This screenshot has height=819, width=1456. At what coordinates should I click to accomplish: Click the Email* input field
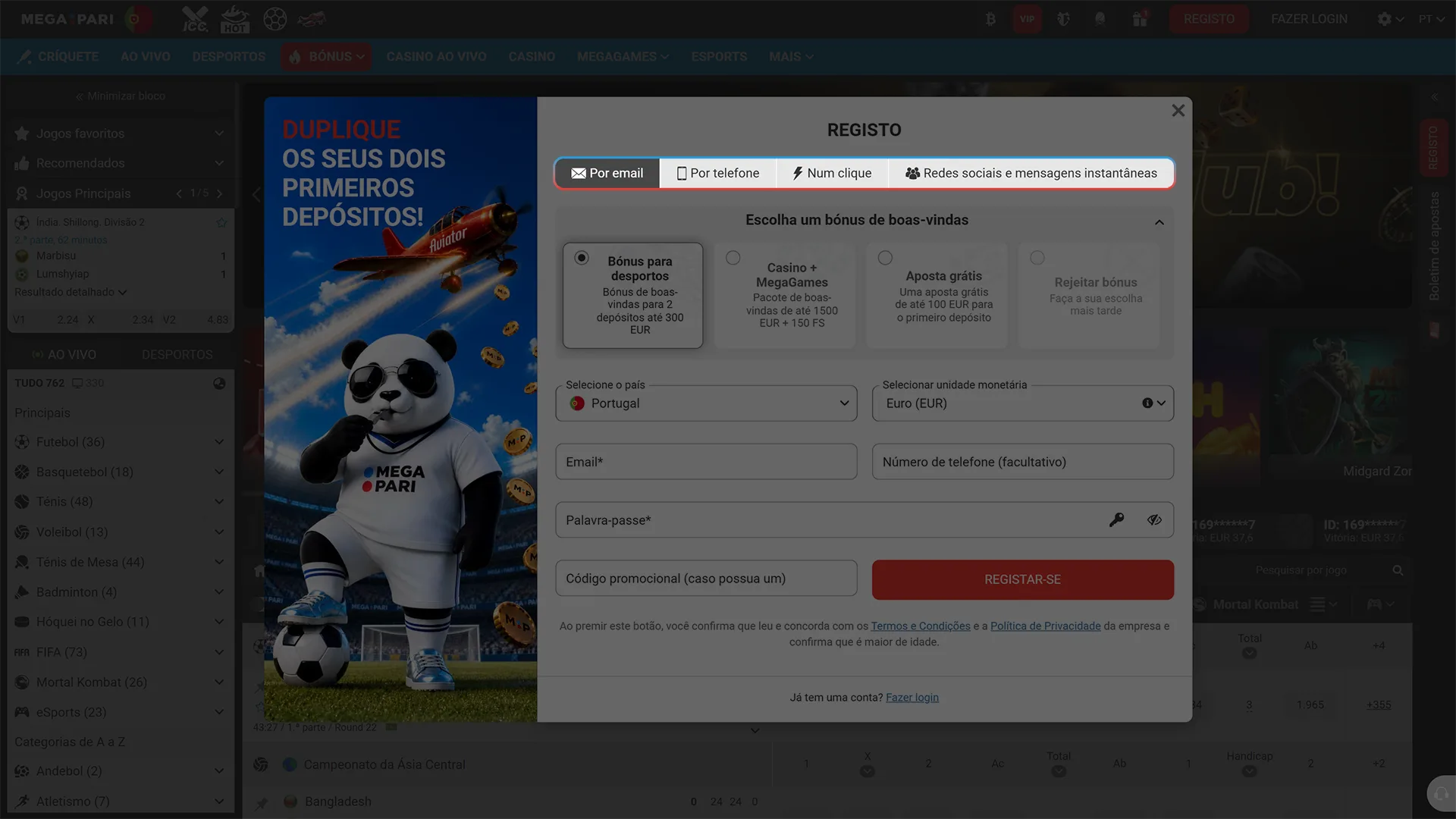[706, 462]
